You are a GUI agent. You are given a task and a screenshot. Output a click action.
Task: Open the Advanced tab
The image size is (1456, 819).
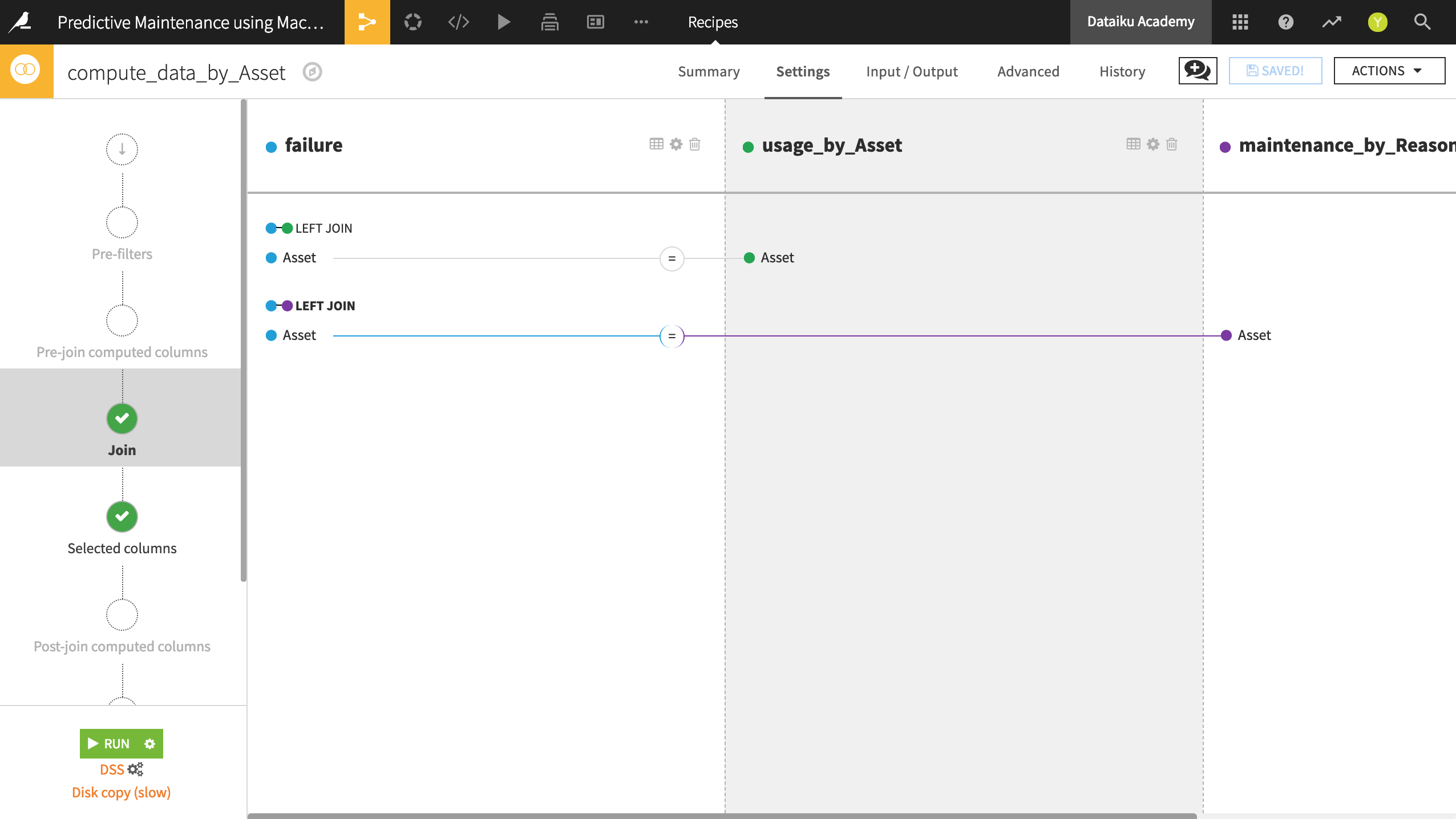(1028, 71)
